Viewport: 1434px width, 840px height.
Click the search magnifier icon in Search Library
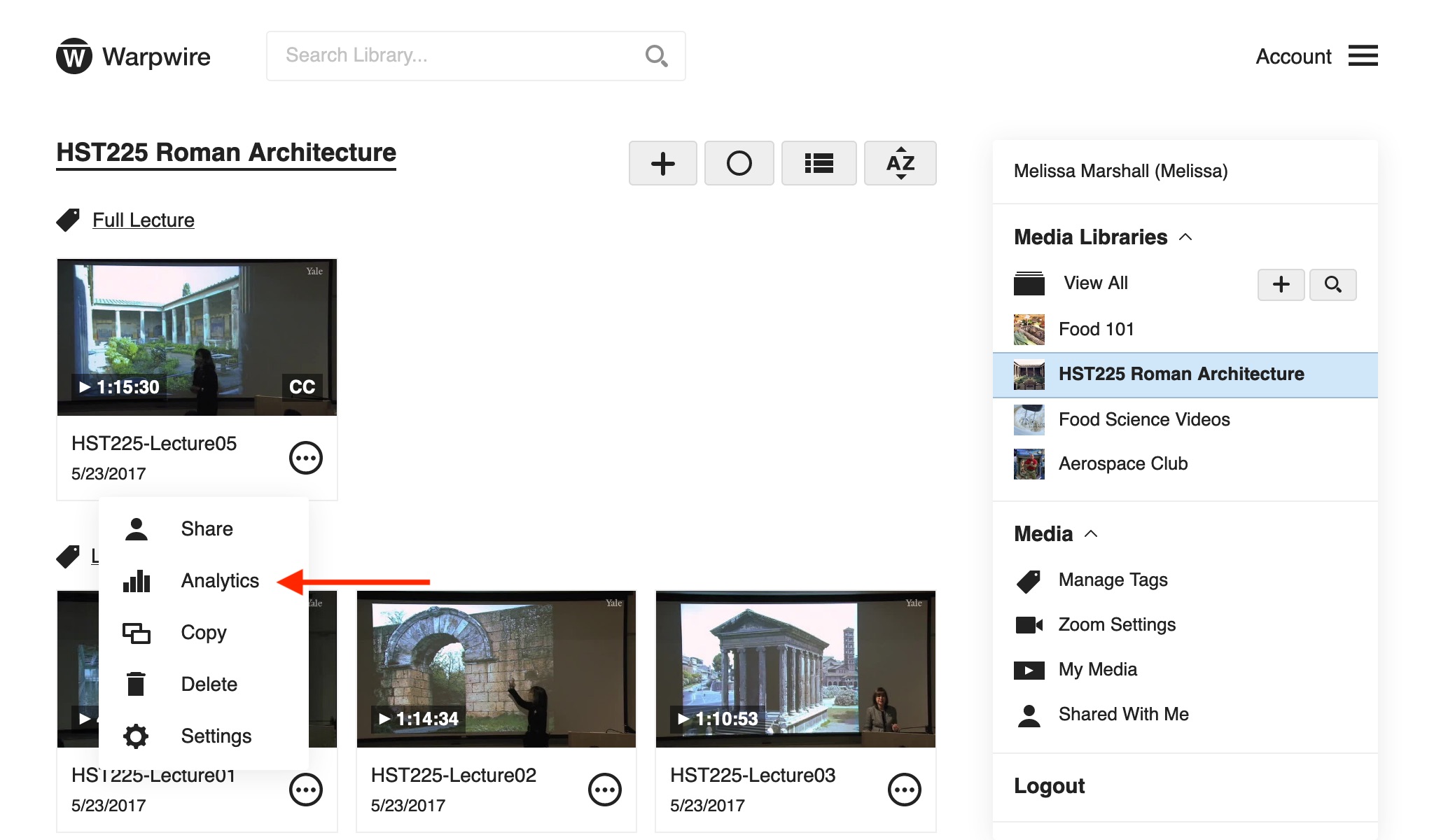click(x=656, y=56)
